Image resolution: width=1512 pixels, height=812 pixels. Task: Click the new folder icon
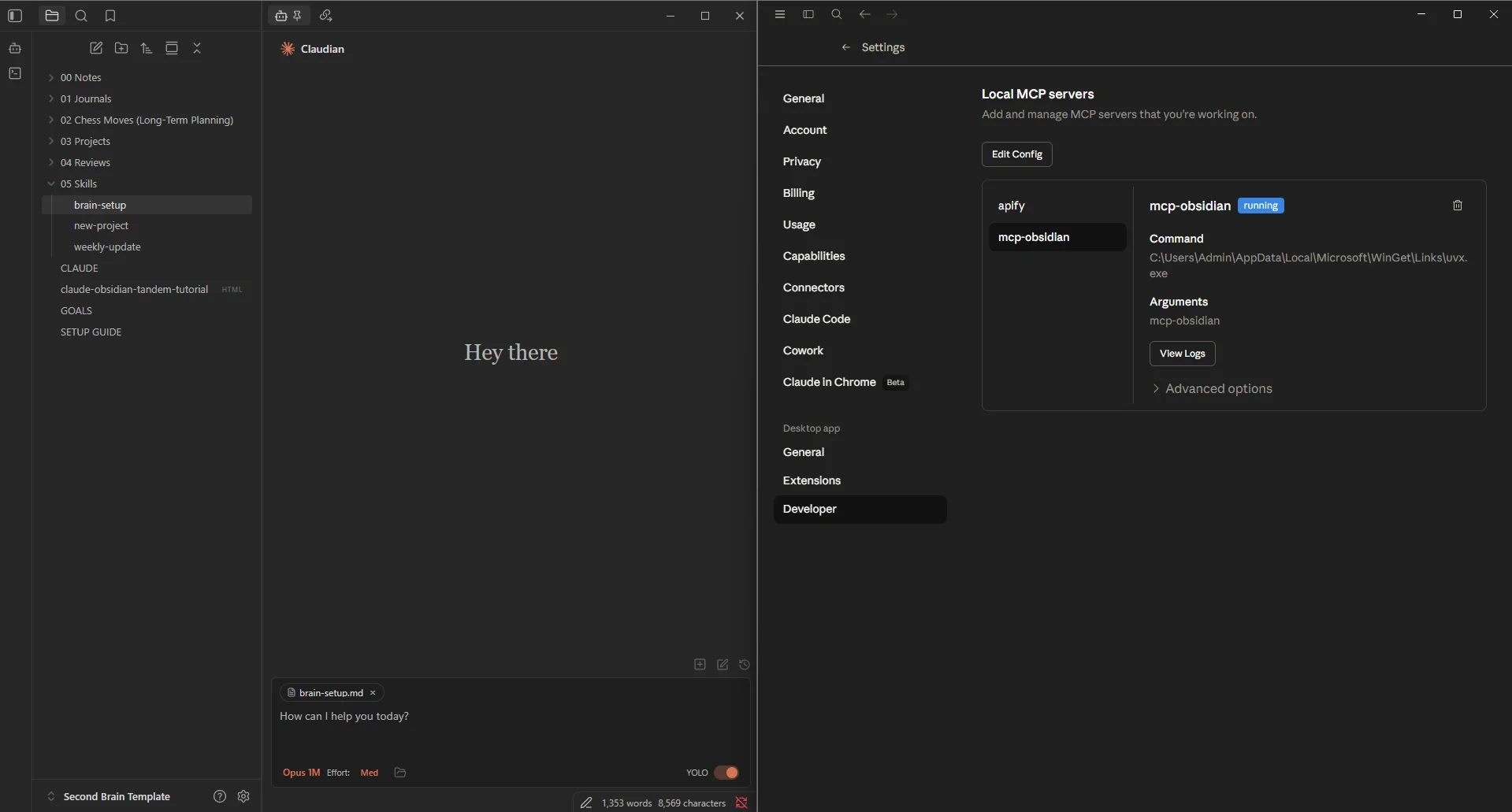point(121,48)
